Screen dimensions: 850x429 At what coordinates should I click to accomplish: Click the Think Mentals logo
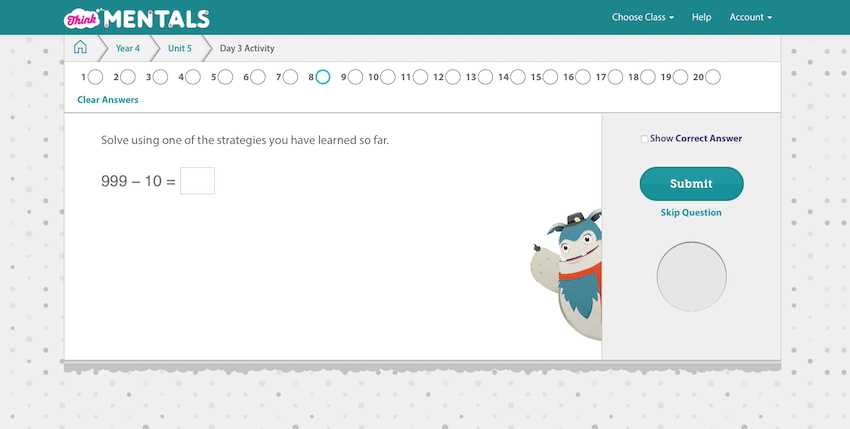point(137,18)
